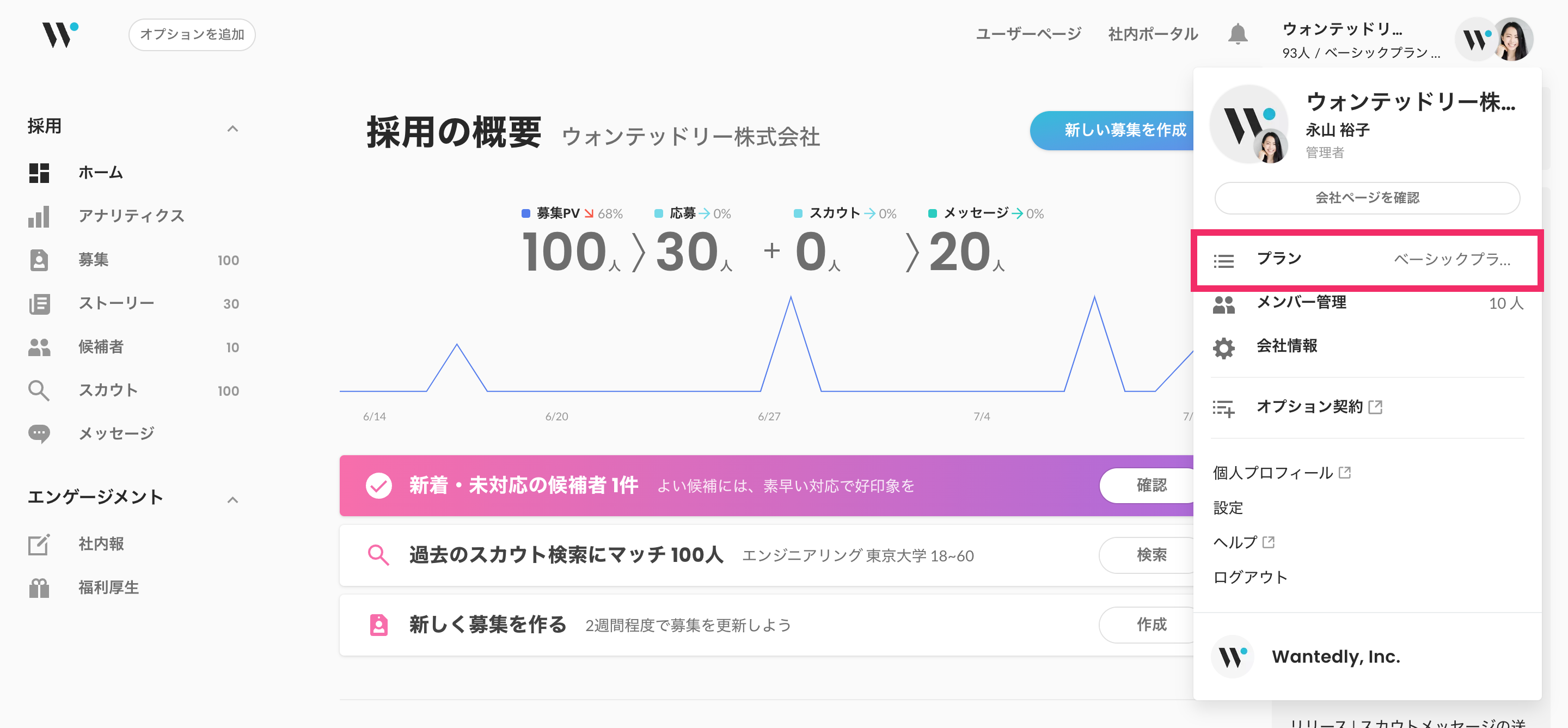
Task: Open 個人プロフィール link
Action: tap(1282, 473)
